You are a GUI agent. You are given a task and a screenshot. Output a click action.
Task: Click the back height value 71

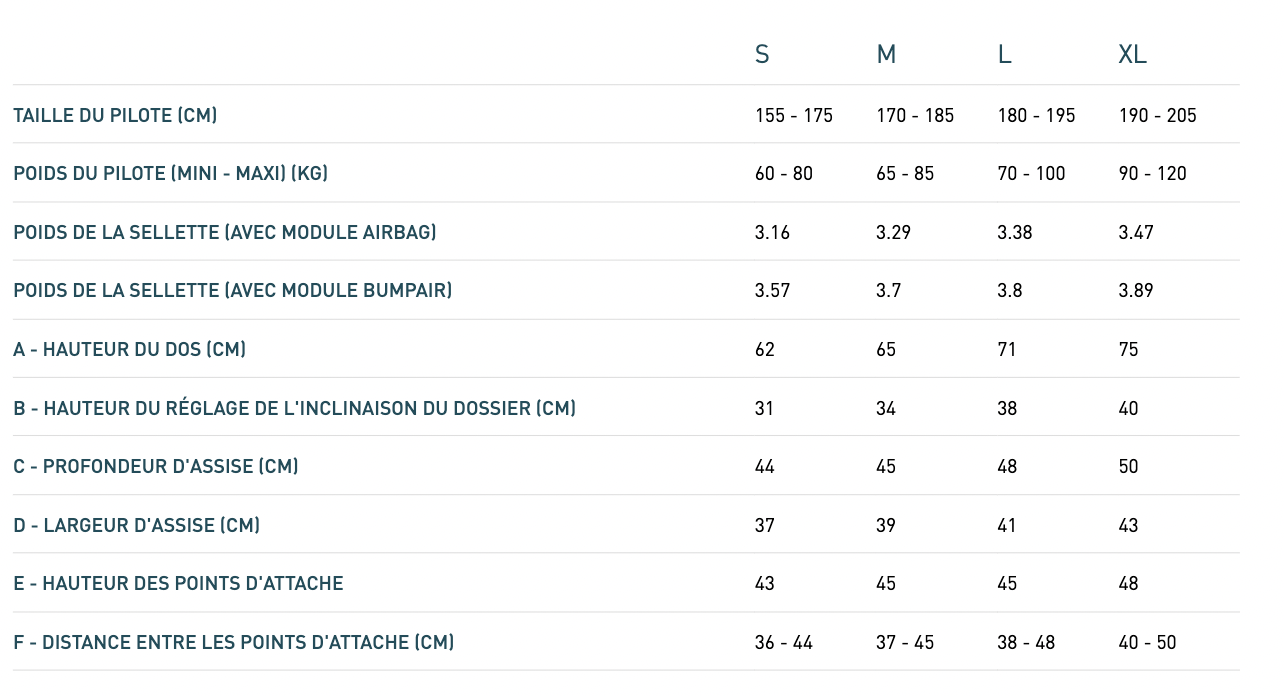click(1006, 350)
